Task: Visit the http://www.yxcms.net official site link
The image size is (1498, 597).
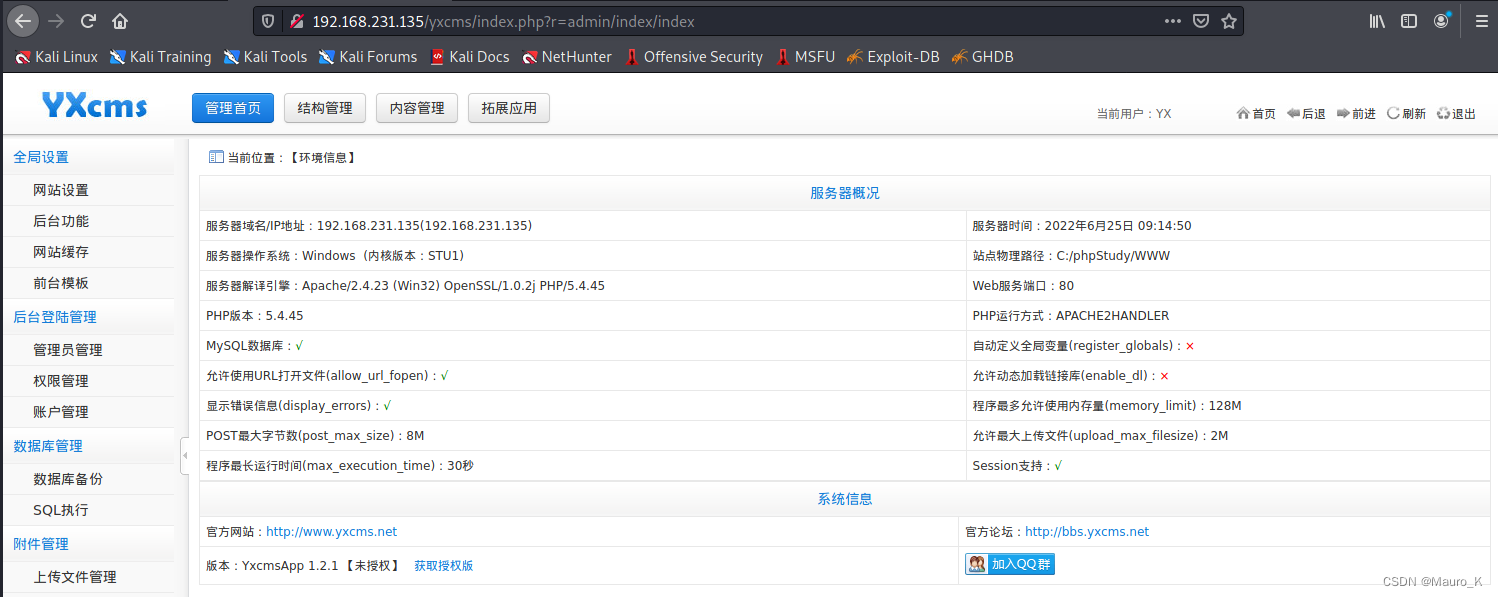Action: tap(331, 532)
